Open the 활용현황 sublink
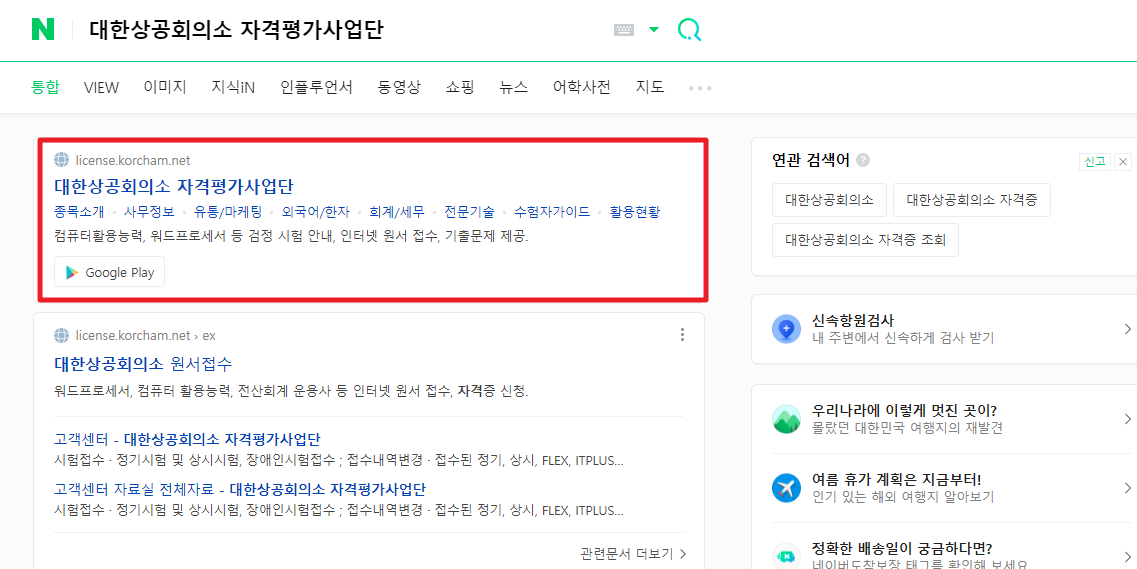The image size is (1137, 569). (634, 212)
